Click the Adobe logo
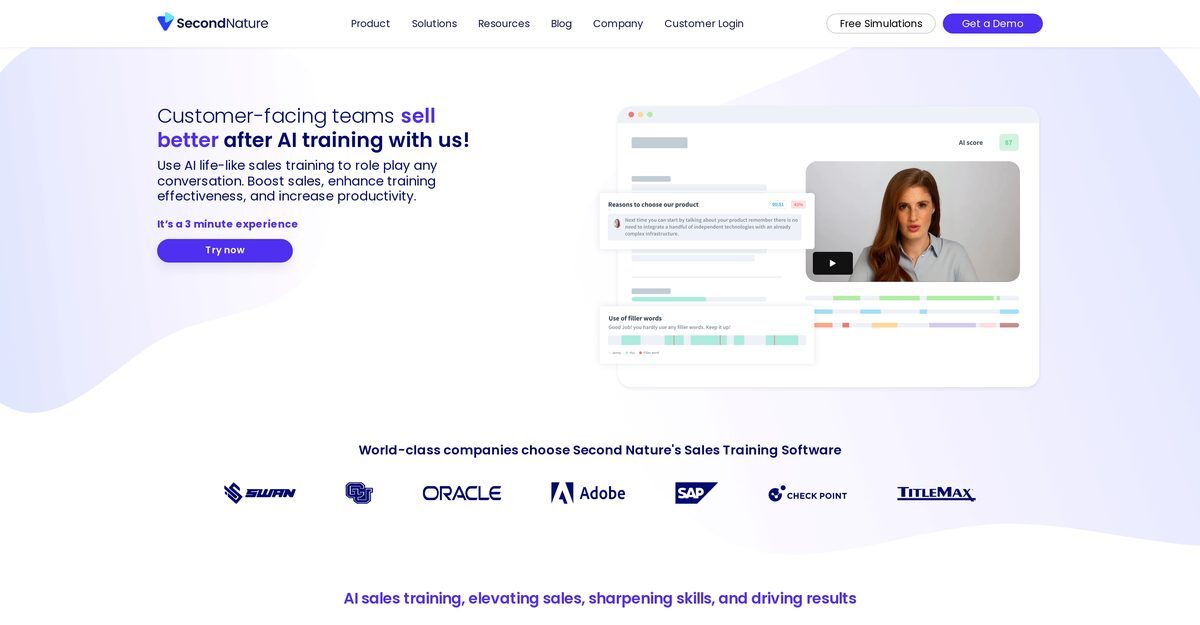Viewport: 1200px width, 625px height. point(588,493)
